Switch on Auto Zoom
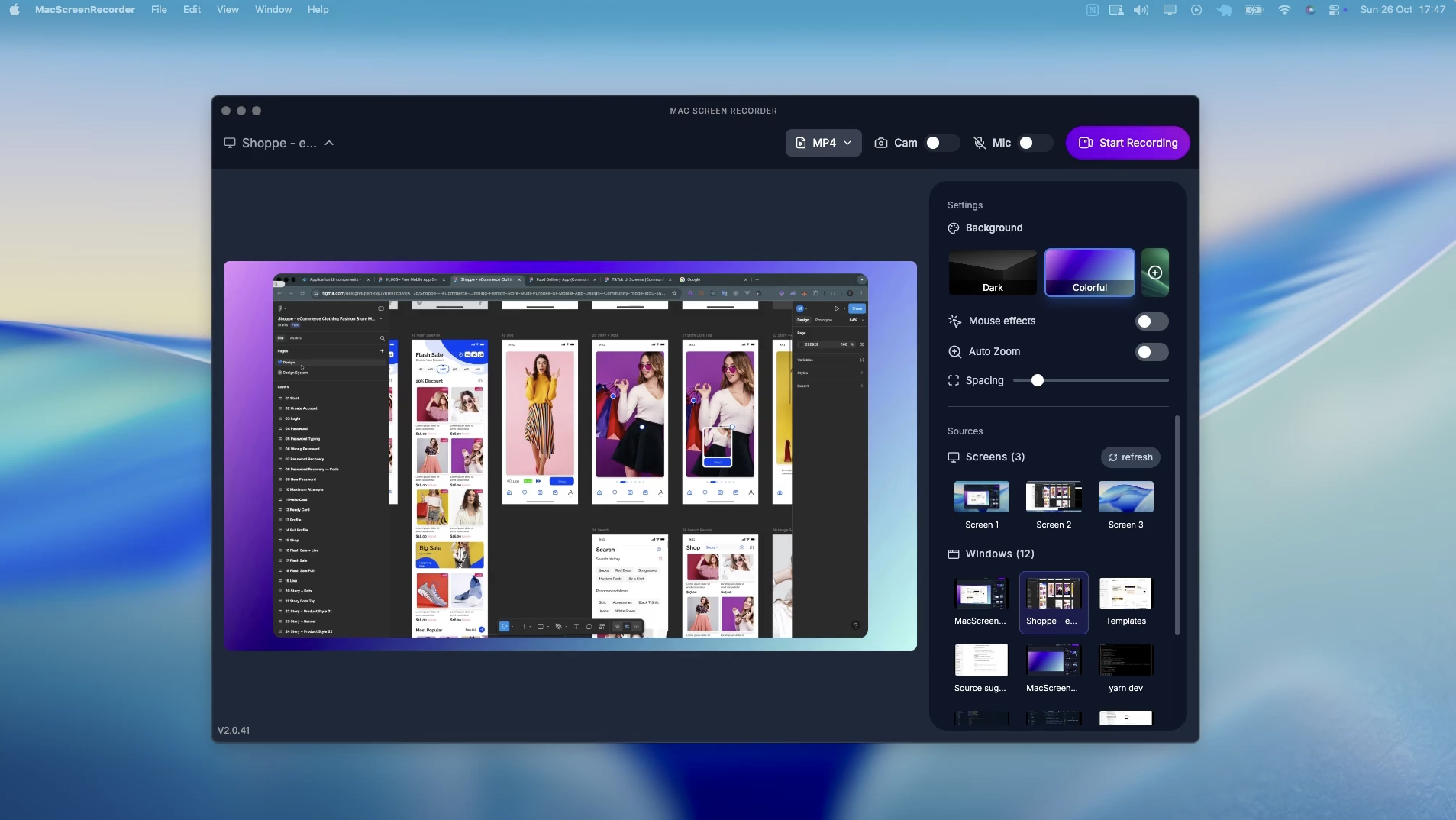1456x820 pixels. (1151, 352)
